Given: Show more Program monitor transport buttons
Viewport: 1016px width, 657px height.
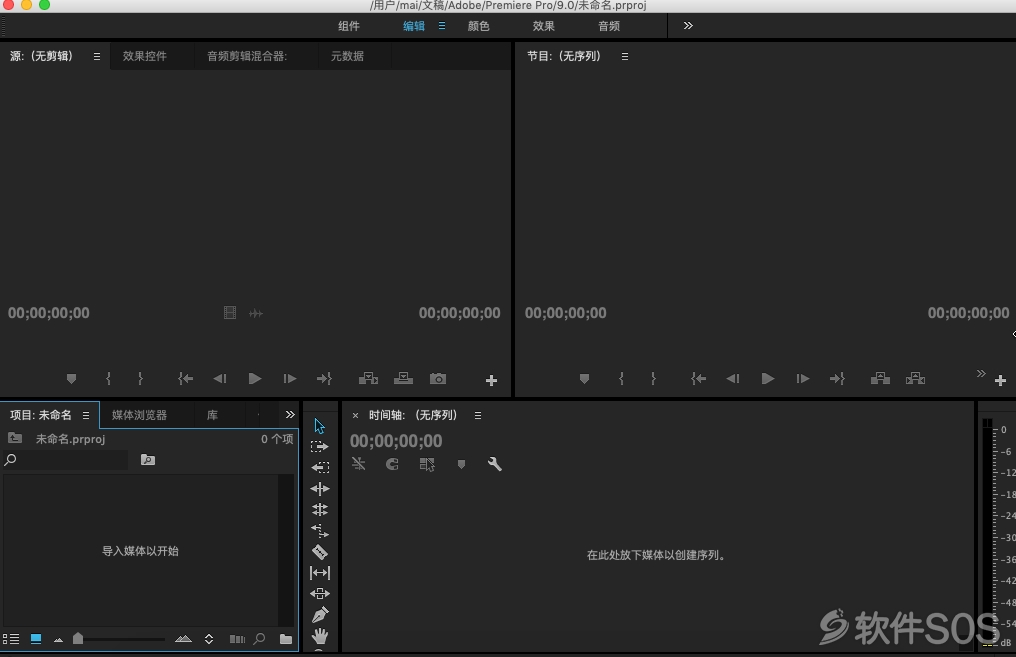Looking at the screenshot, I should click(981, 373).
